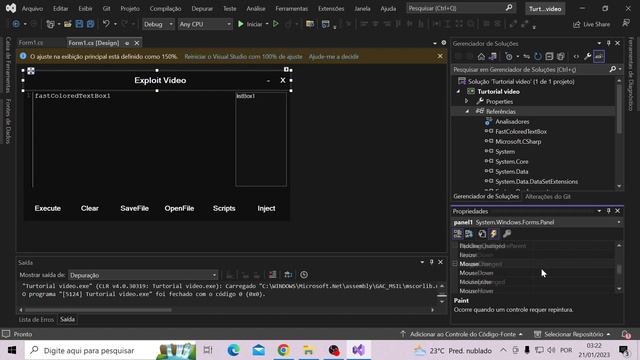Open Microsoft Edge from taskbar
Screen dimensions: 640x360
pos(233,350)
